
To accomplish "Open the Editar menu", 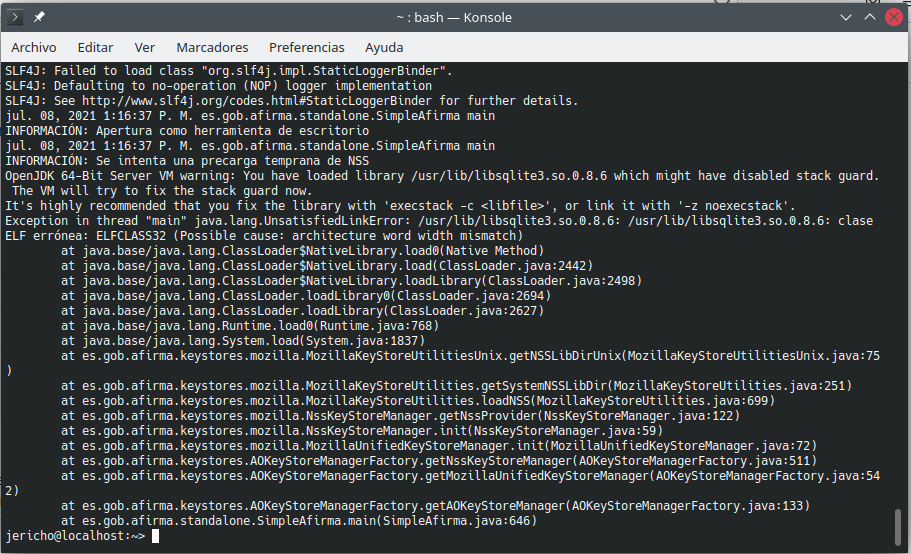I will point(95,47).
